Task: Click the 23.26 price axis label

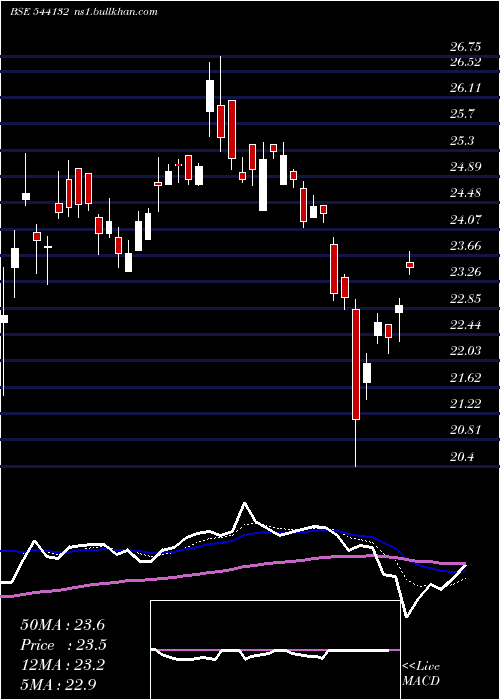Action: (x=465, y=272)
